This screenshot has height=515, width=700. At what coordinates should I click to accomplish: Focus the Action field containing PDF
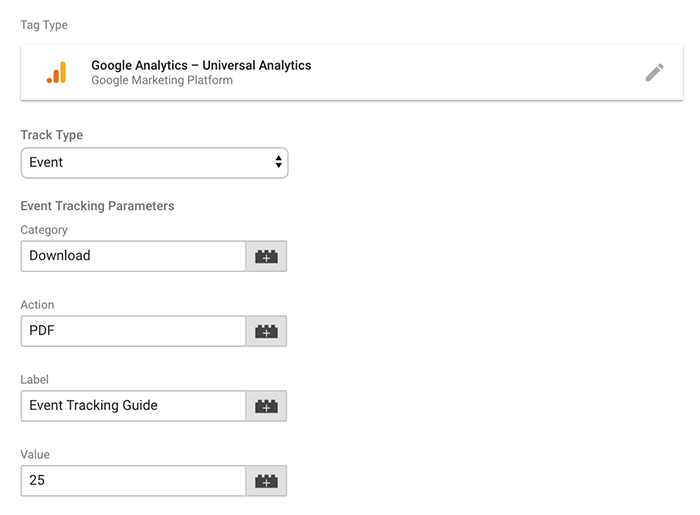coord(133,331)
